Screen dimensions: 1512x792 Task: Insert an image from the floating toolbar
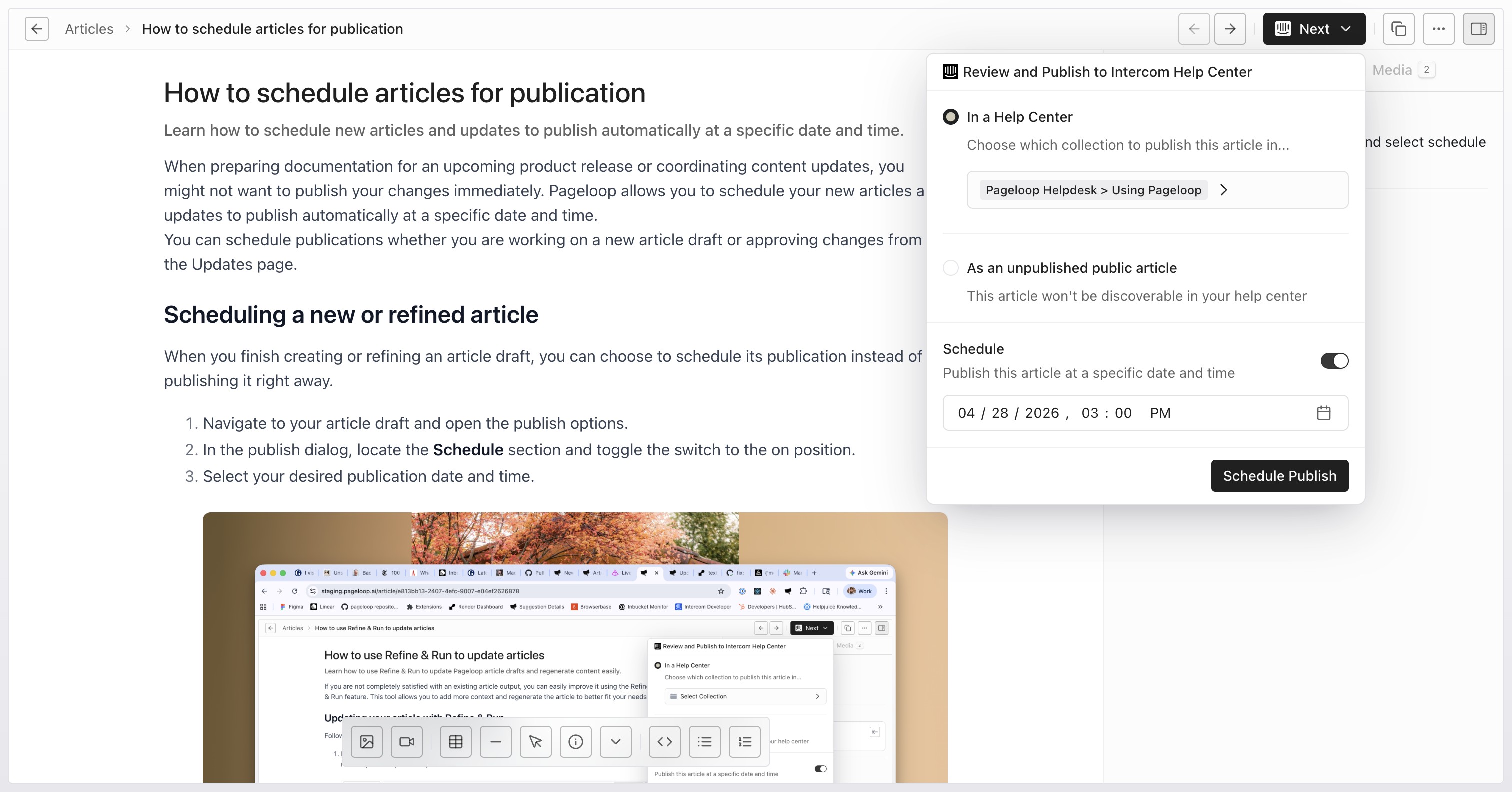coord(367,742)
